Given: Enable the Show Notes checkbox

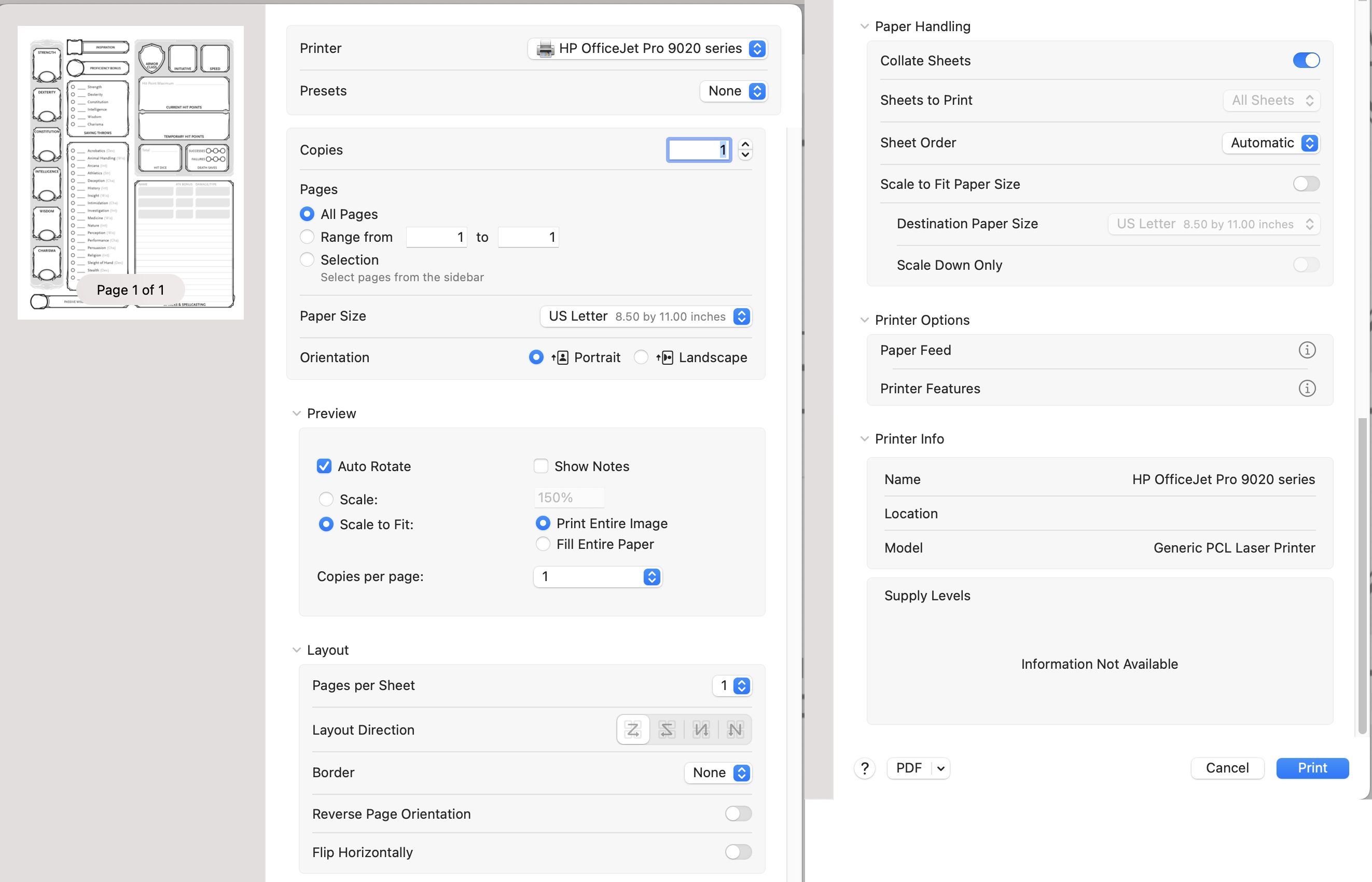Looking at the screenshot, I should coord(541,466).
